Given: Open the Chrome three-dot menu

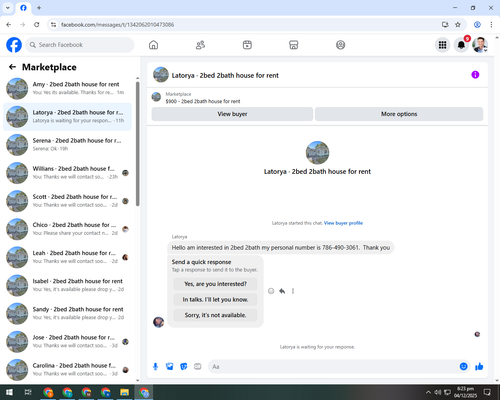Looking at the screenshot, I should [491, 25].
